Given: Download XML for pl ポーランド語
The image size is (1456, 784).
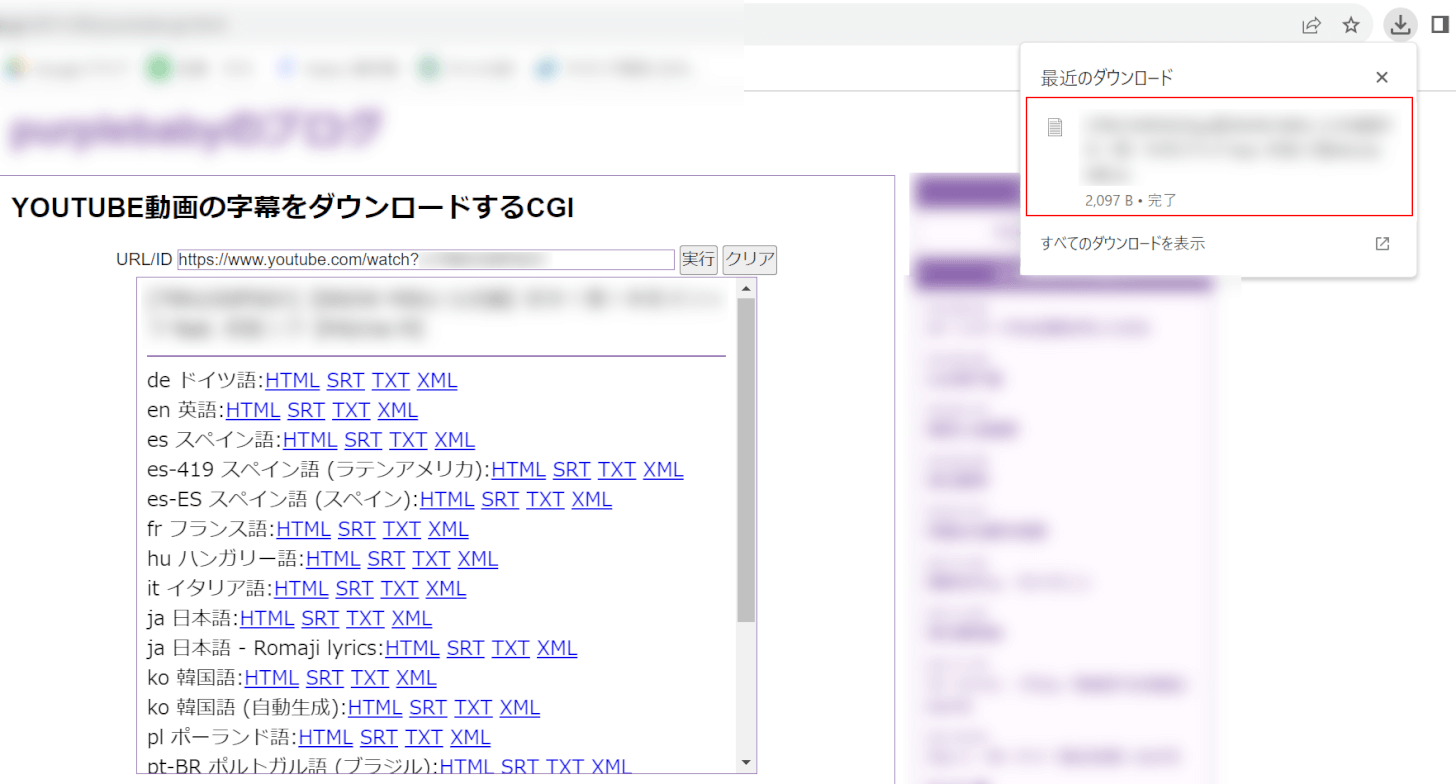Looking at the screenshot, I should [471, 737].
